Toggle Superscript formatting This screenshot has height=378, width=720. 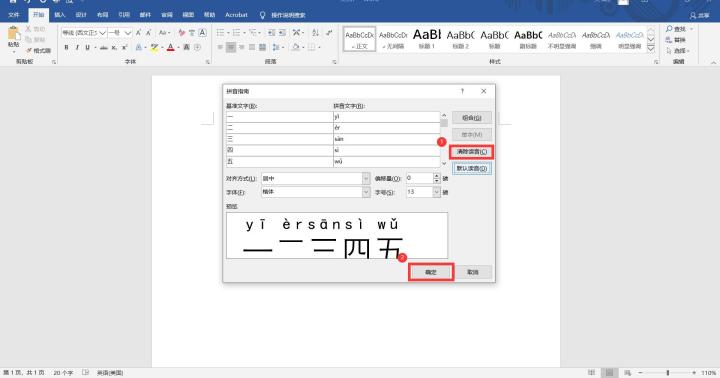pos(124,47)
